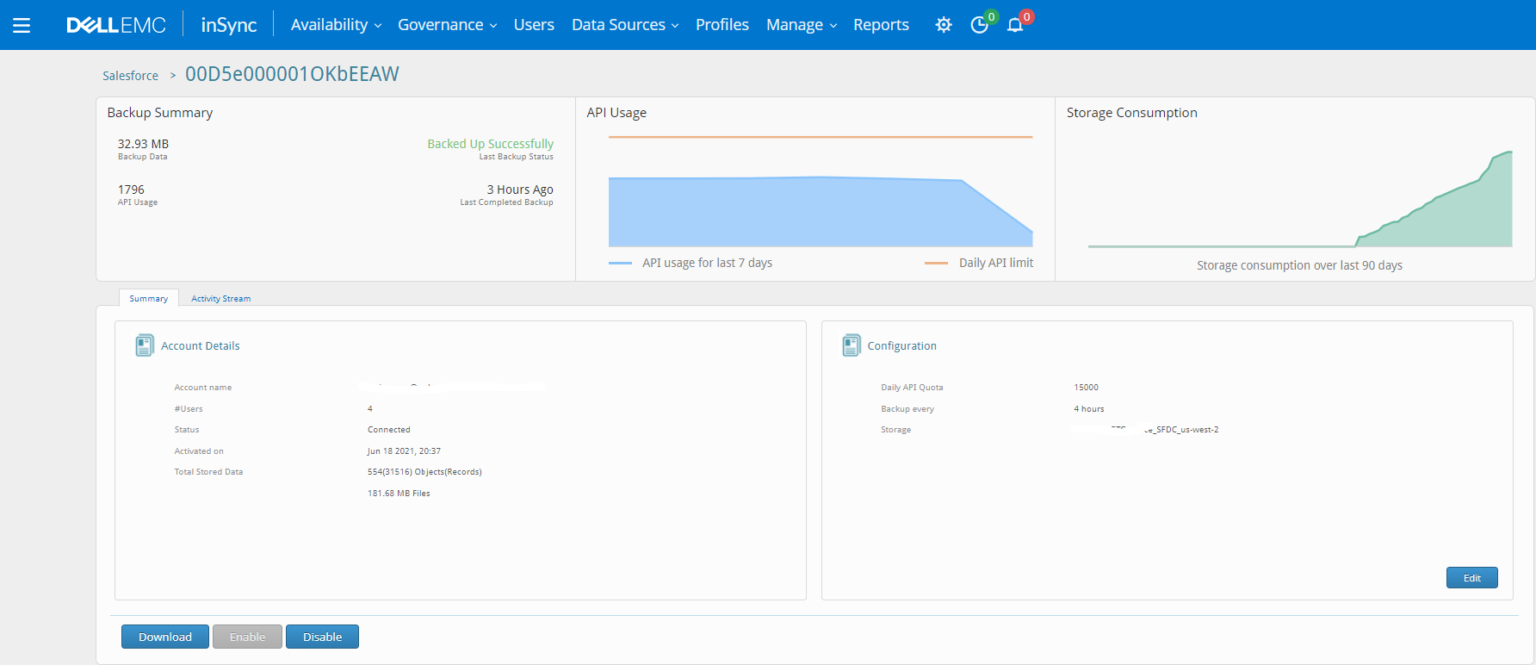1536x665 pixels.
Task: Click the Download button
Action: (165, 636)
